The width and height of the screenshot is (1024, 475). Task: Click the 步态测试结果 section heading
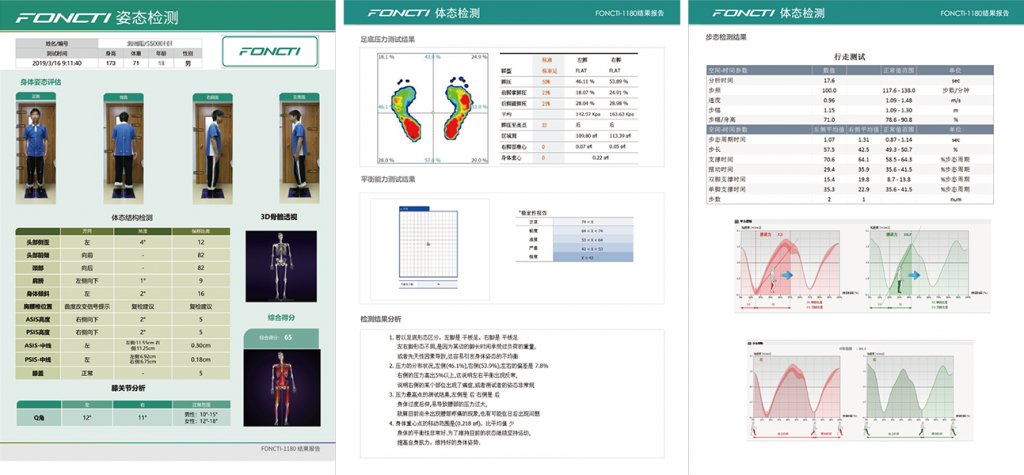pyautogui.click(x=725, y=37)
